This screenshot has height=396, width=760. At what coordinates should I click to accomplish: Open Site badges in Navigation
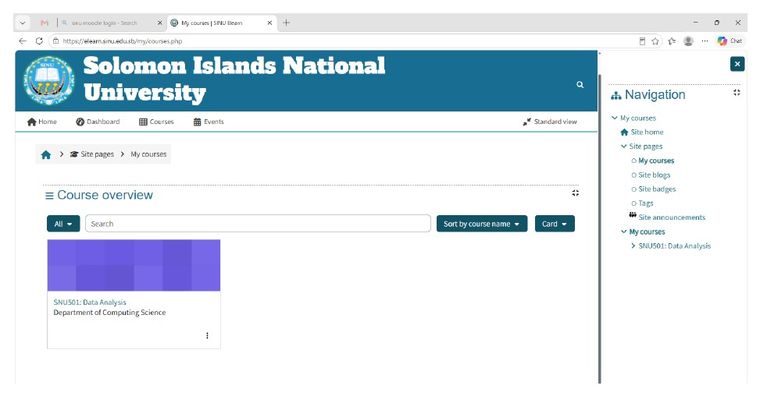tap(657, 189)
